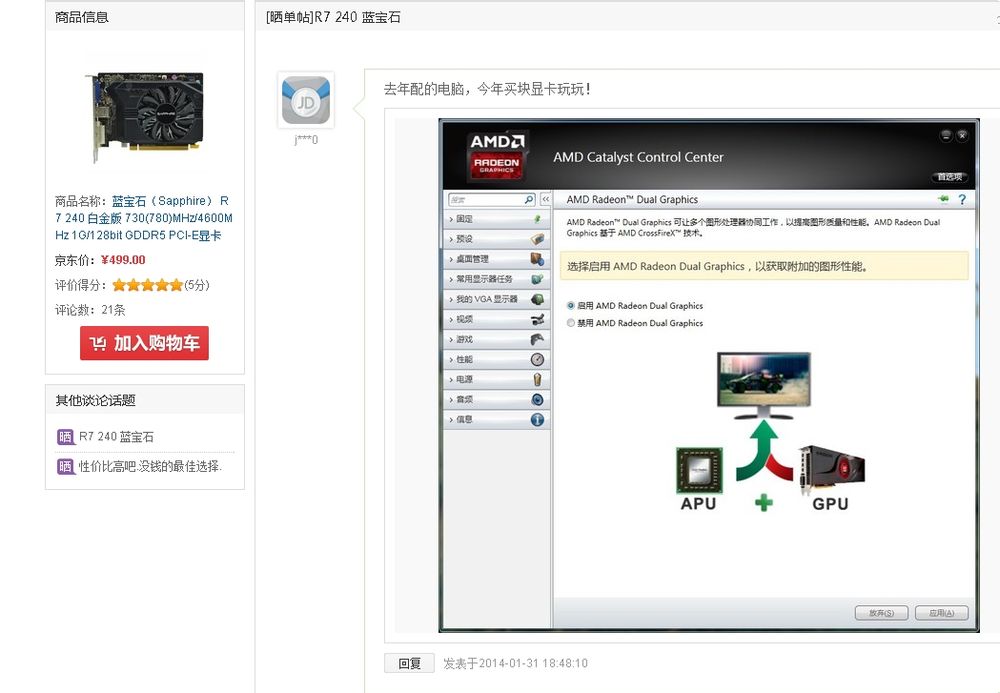
Task: Select 禁用 AMD Radeon Dual Graphics radio
Action: [571, 323]
